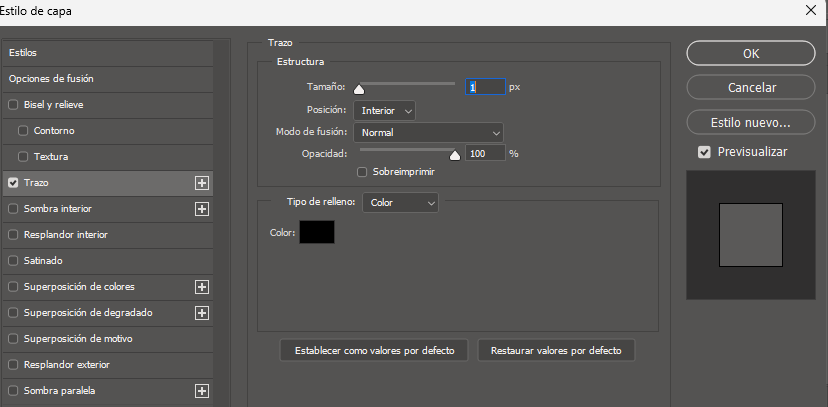Enable the Sombra interior checkbox
The width and height of the screenshot is (828, 407).
click(x=13, y=209)
